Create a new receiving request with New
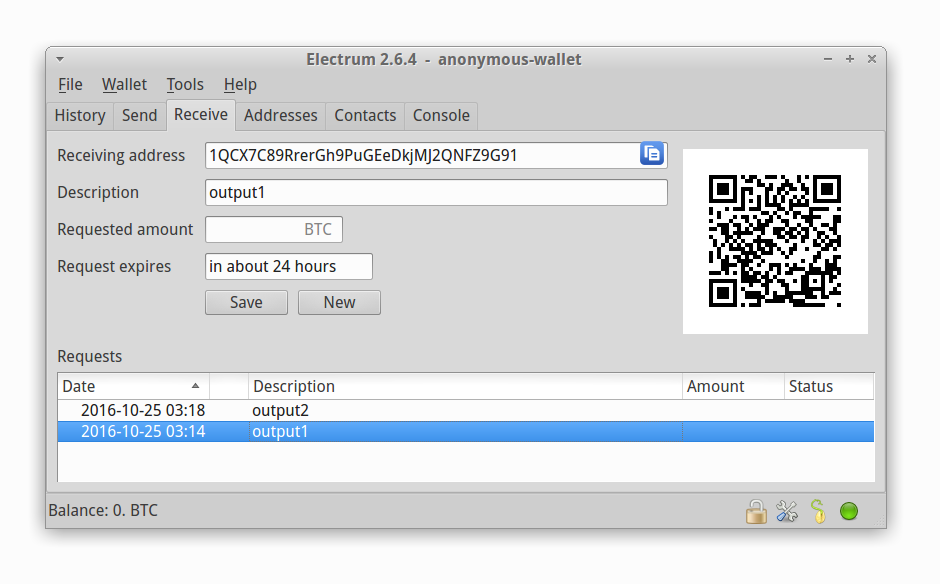 (x=339, y=302)
